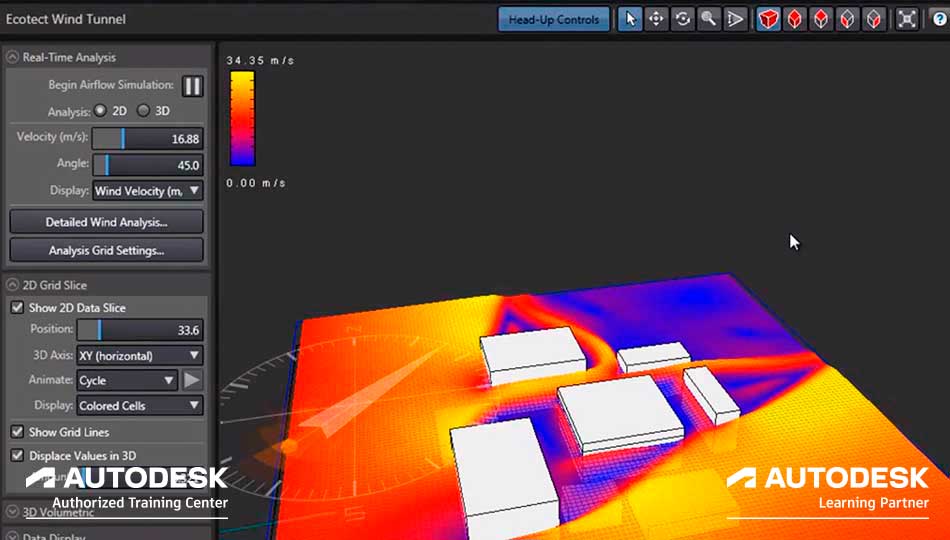950x540 pixels.
Task: Open the Wind Velocity display dropdown
Action: [148, 190]
